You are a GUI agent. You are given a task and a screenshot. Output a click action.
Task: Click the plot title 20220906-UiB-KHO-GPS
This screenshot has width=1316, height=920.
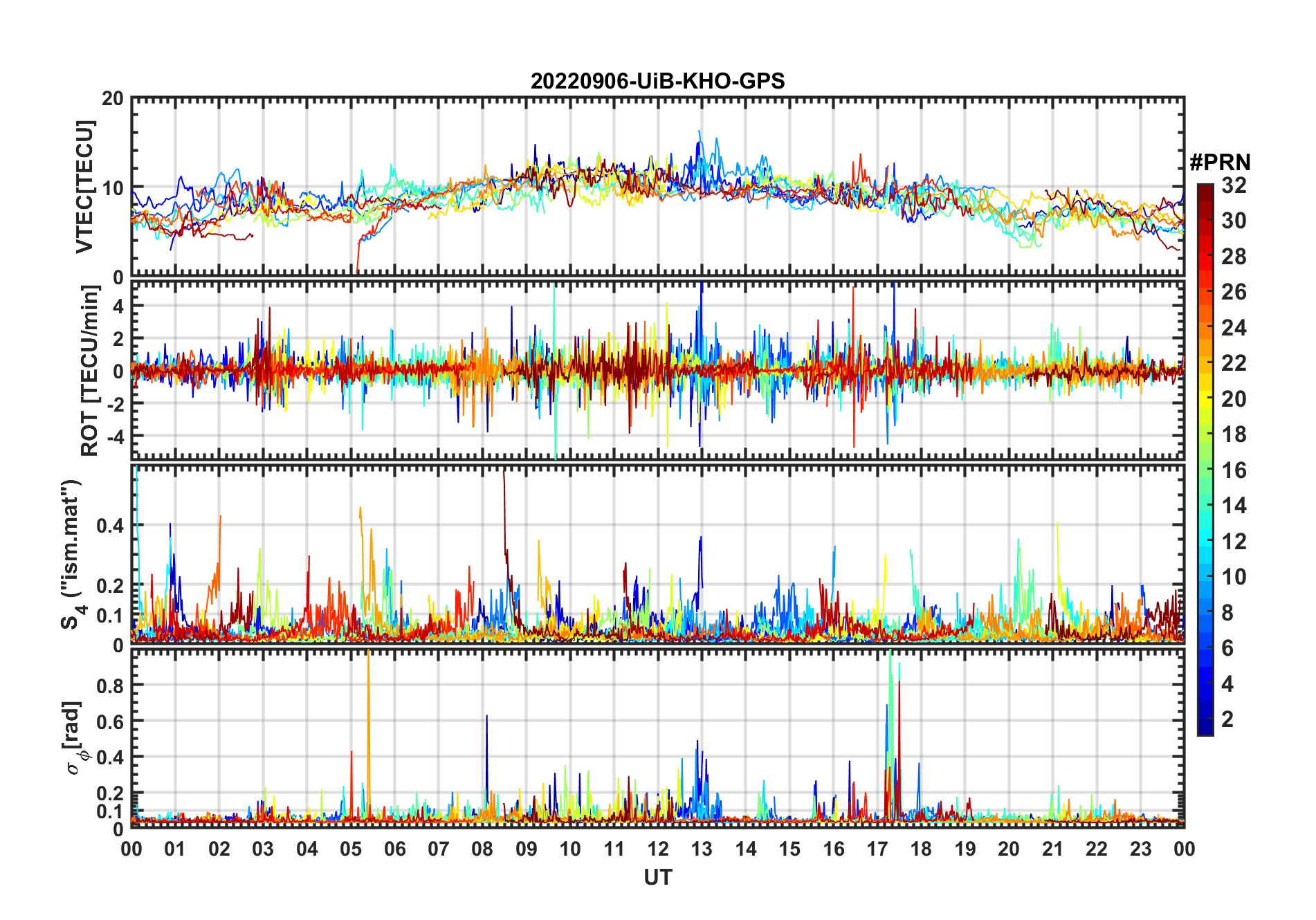tap(657, 81)
